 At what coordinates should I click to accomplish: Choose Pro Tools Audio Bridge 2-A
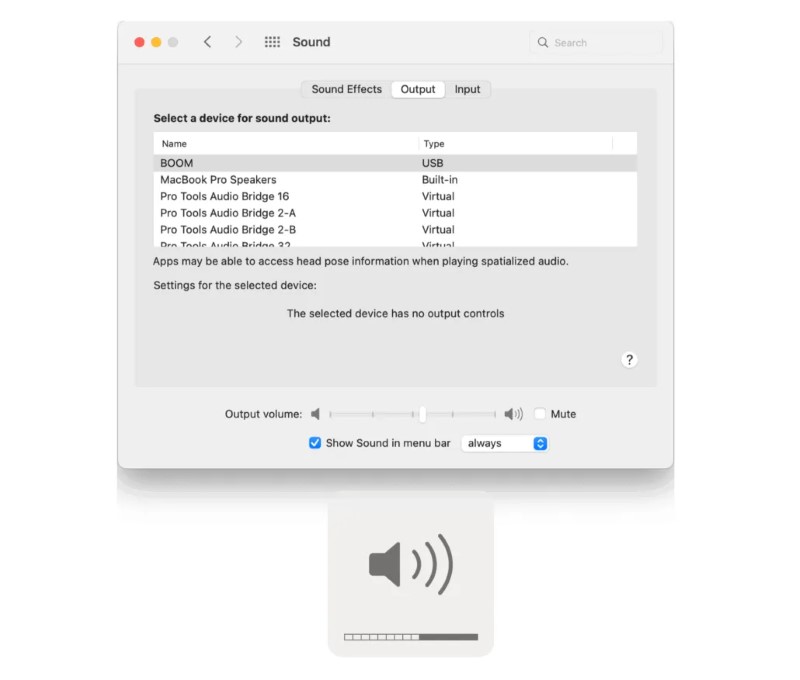[395, 213]
